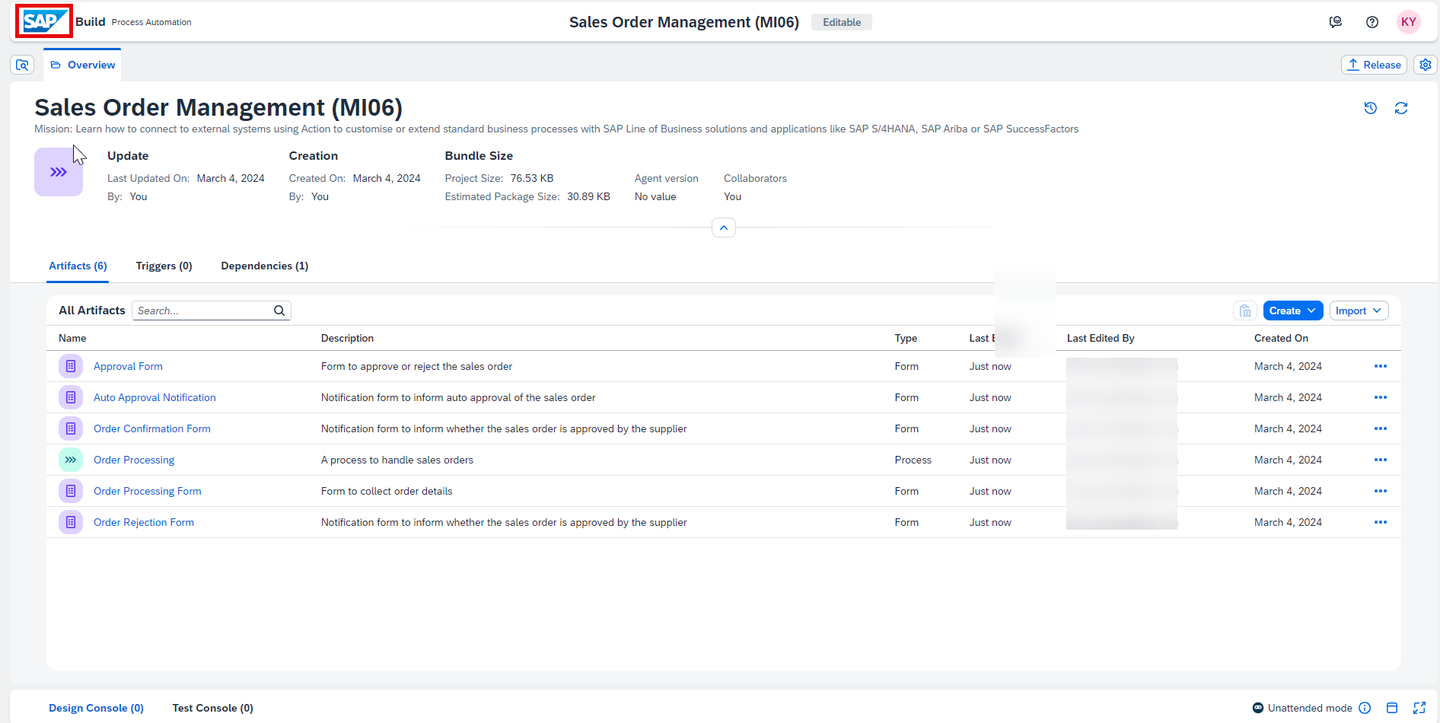Click the Order Processing process icon
The height and width of the screenshot is (723, 1440).
(71, 460)
